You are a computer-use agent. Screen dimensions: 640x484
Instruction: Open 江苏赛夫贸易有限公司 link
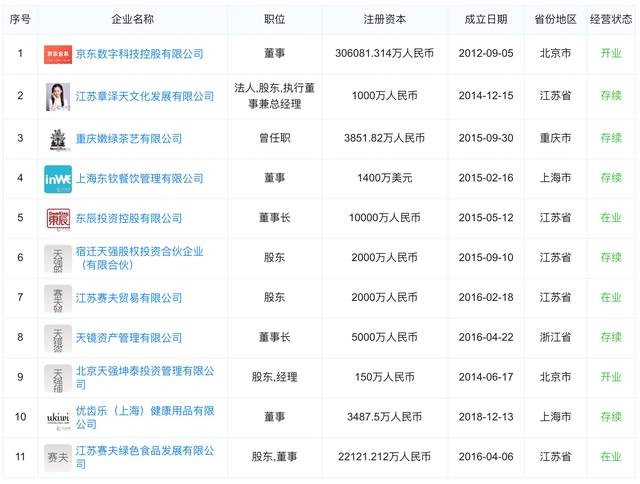[130, 298]
